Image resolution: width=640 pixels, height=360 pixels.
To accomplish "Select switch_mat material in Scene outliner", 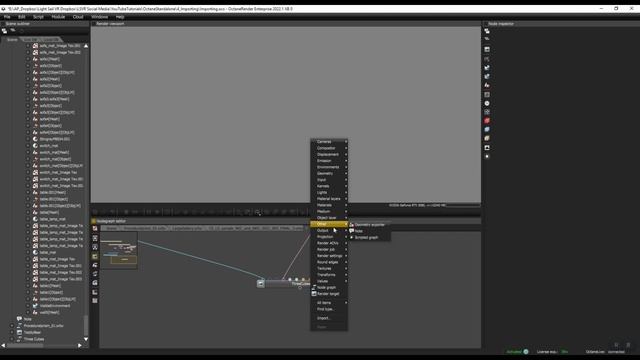I will [x=49, y=146].
